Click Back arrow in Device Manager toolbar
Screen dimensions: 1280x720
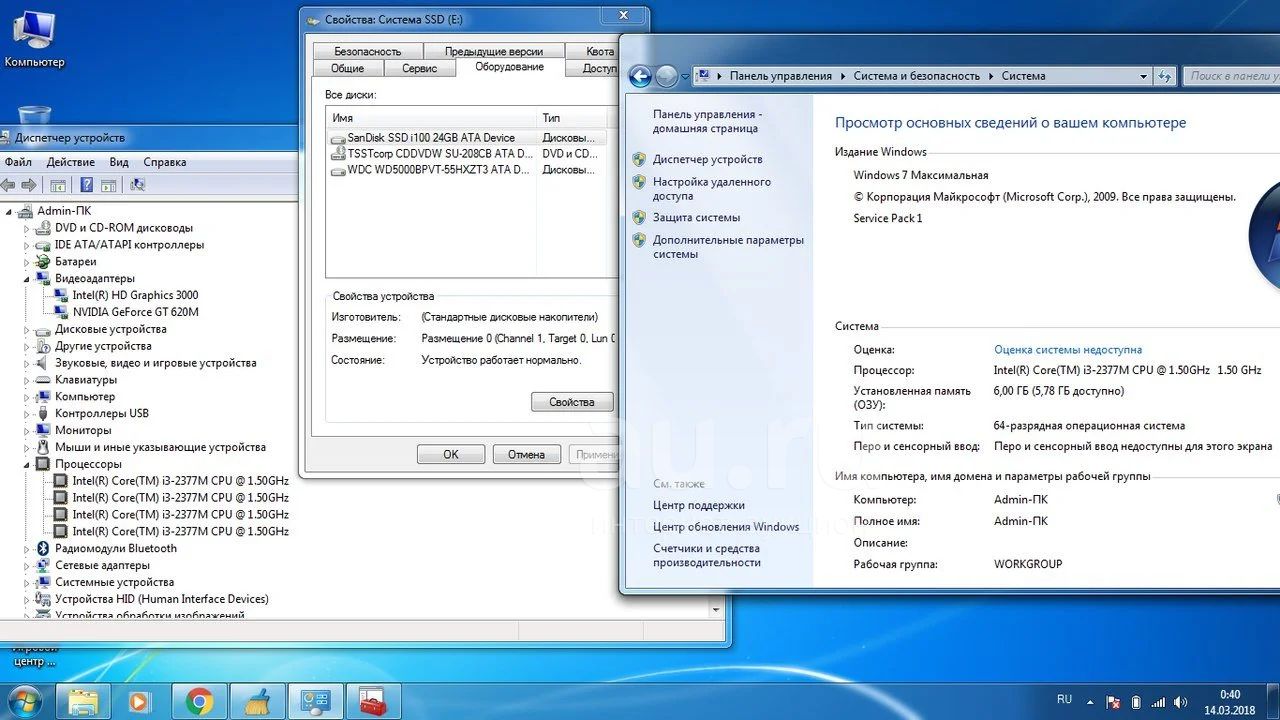(x=8, y=185)
